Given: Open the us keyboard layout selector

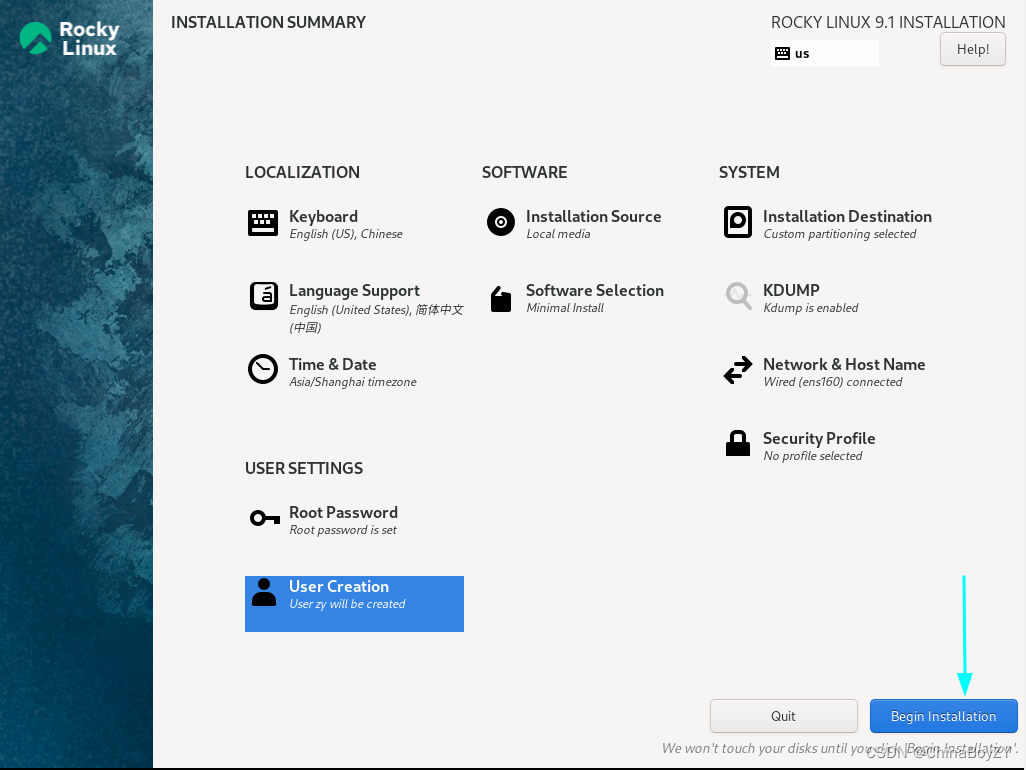Looking at the screenshot, I should pos(824,52).
